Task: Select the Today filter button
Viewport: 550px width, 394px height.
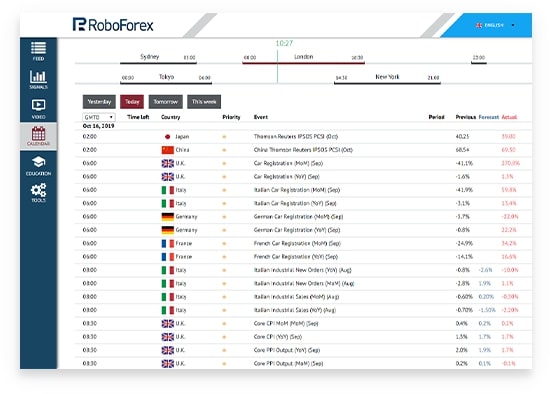Action: 132,102
